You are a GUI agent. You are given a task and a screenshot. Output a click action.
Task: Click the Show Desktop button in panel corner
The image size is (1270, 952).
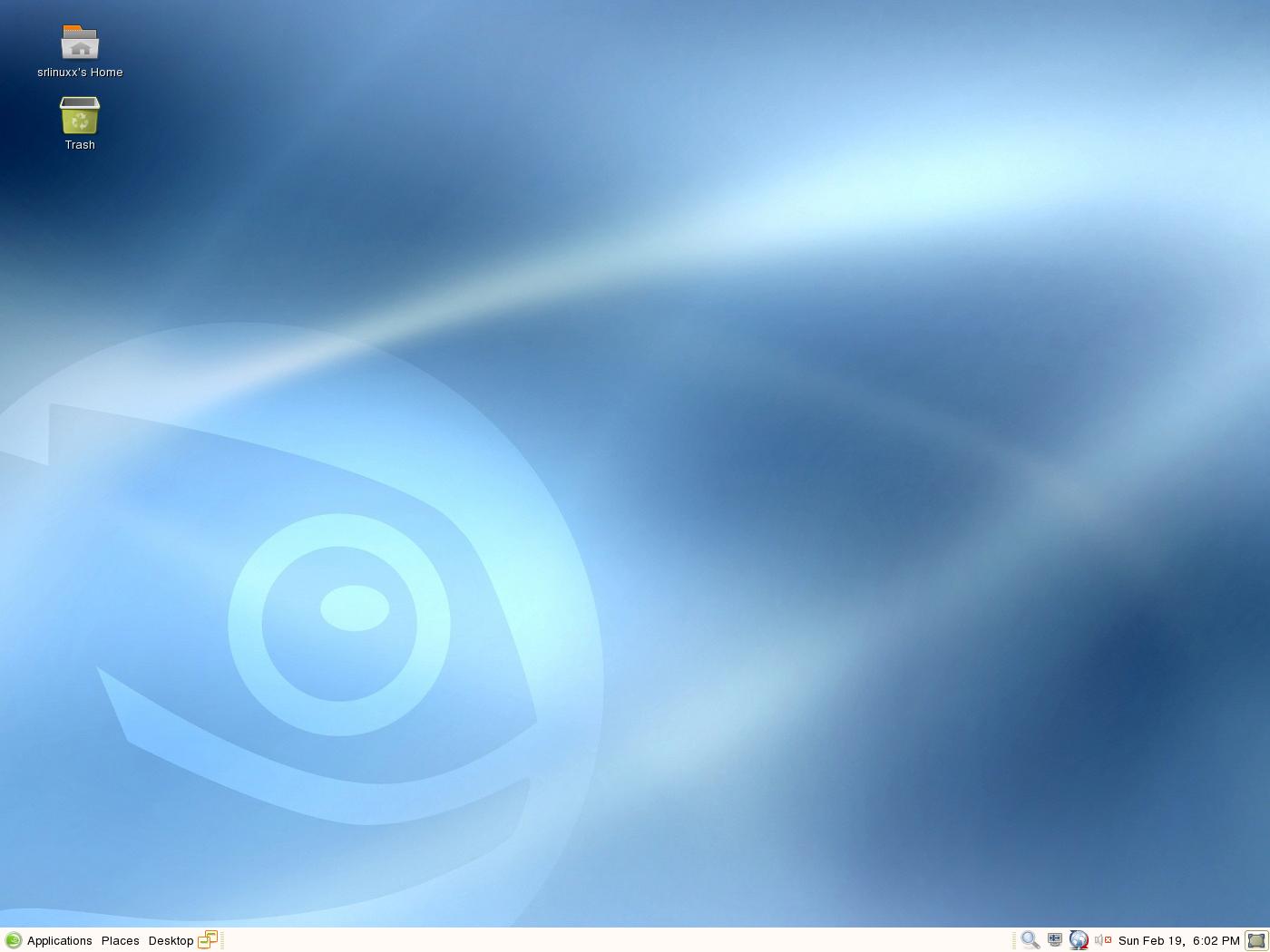(x=1256, y=940)
